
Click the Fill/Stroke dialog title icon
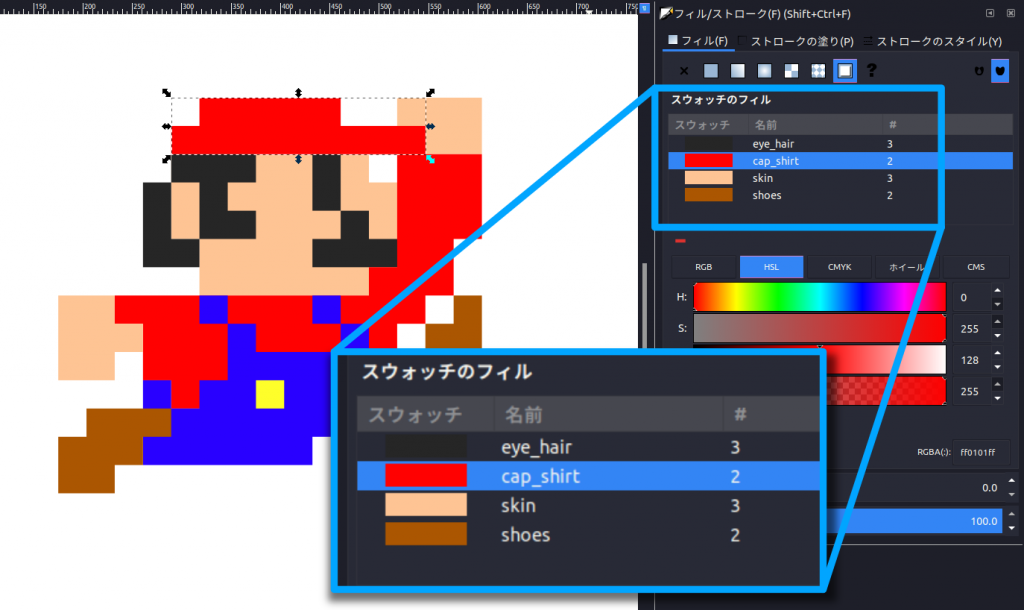(x=665, y=14)
